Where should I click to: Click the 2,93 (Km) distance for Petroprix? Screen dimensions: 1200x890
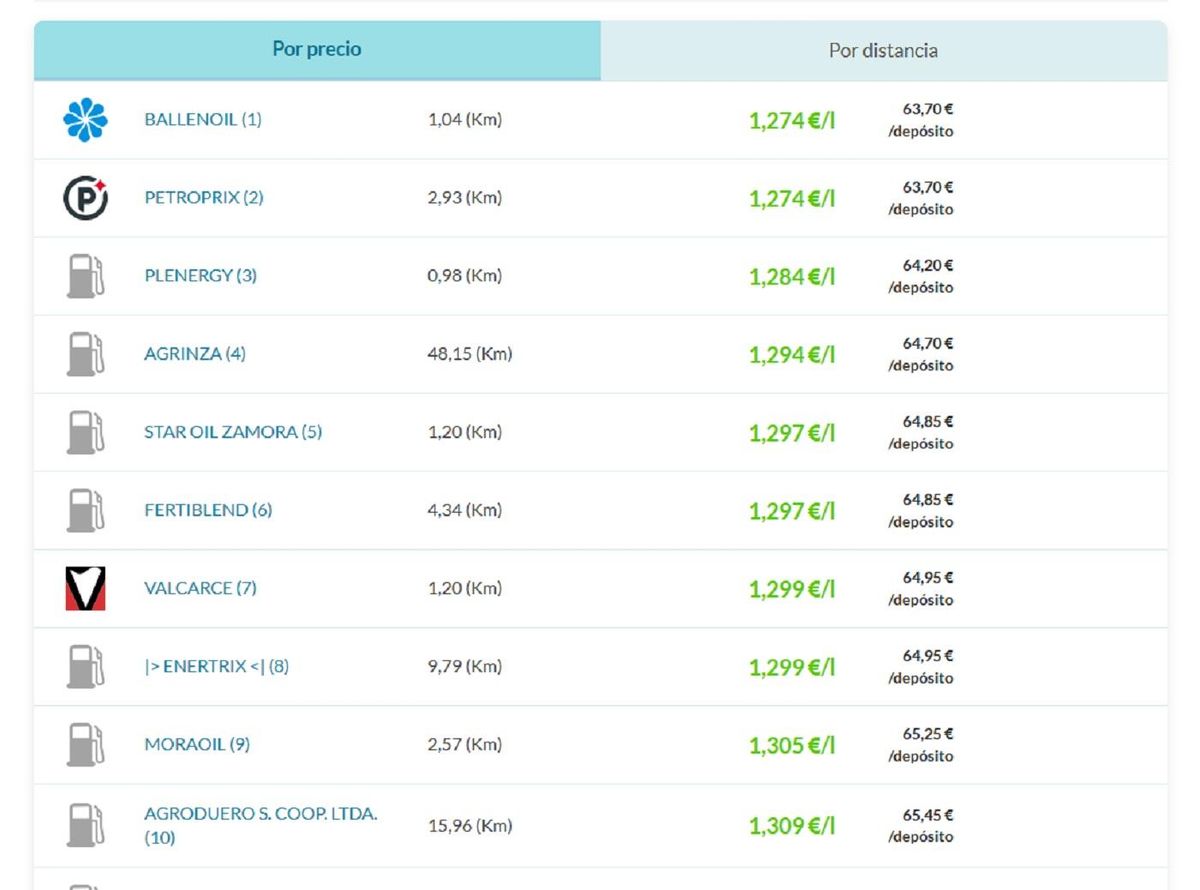click(x=465, y=197)
